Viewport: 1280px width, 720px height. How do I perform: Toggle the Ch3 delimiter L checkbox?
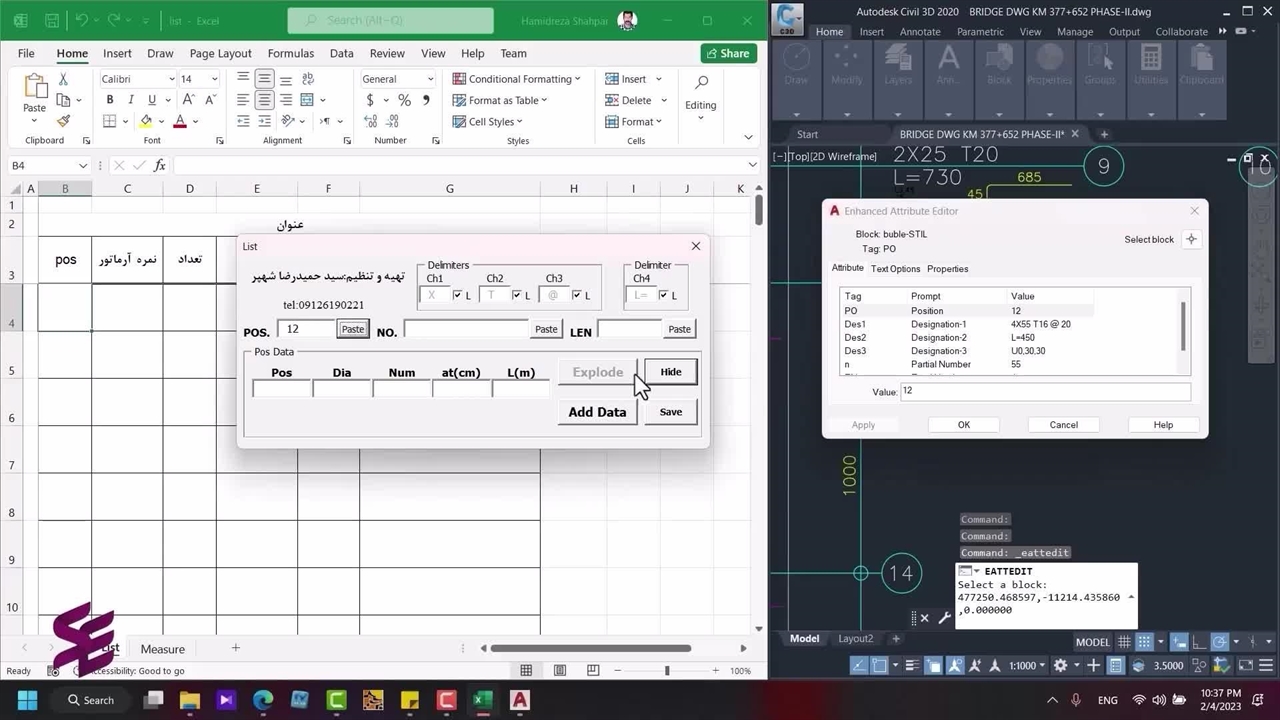coord(577,295)
